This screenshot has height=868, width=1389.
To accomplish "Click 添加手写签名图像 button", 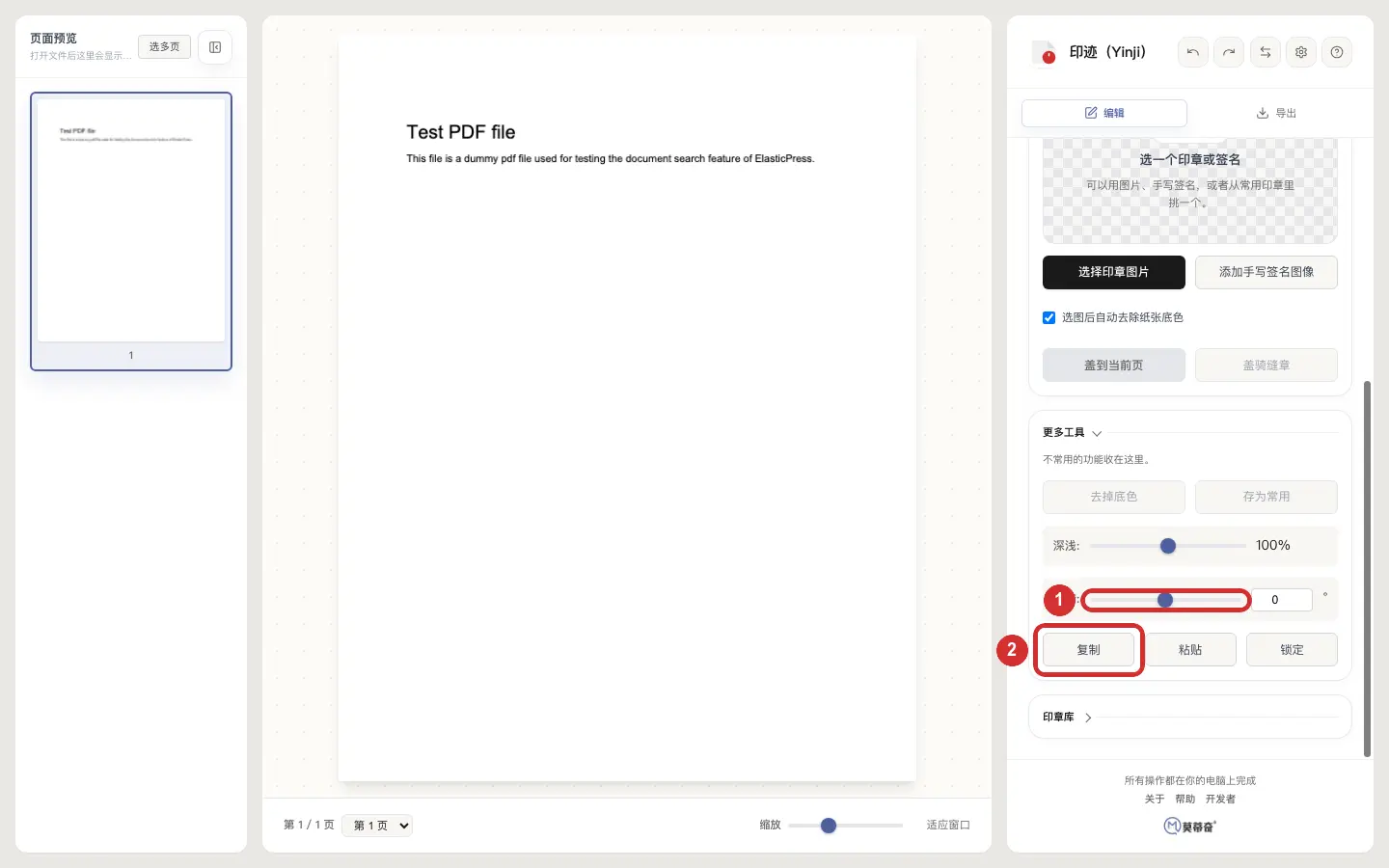I will 1266,272.
